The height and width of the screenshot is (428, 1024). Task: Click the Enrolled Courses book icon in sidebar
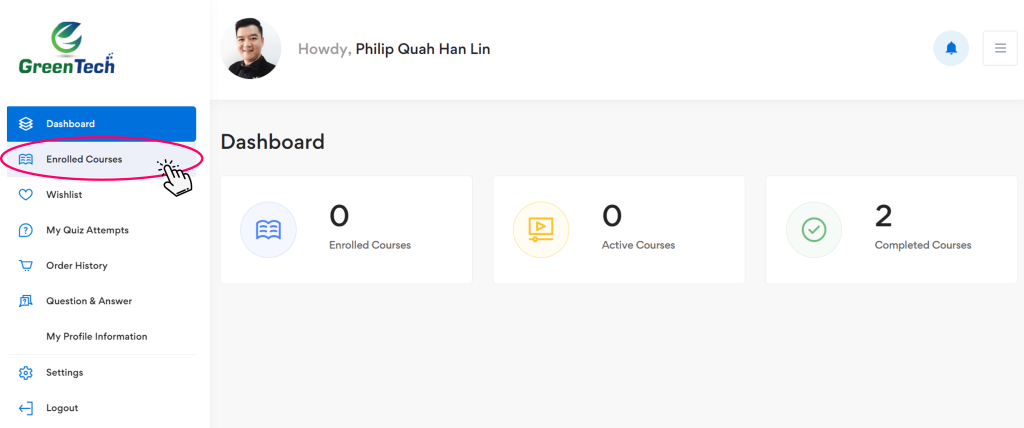click(x=27, y=159)
